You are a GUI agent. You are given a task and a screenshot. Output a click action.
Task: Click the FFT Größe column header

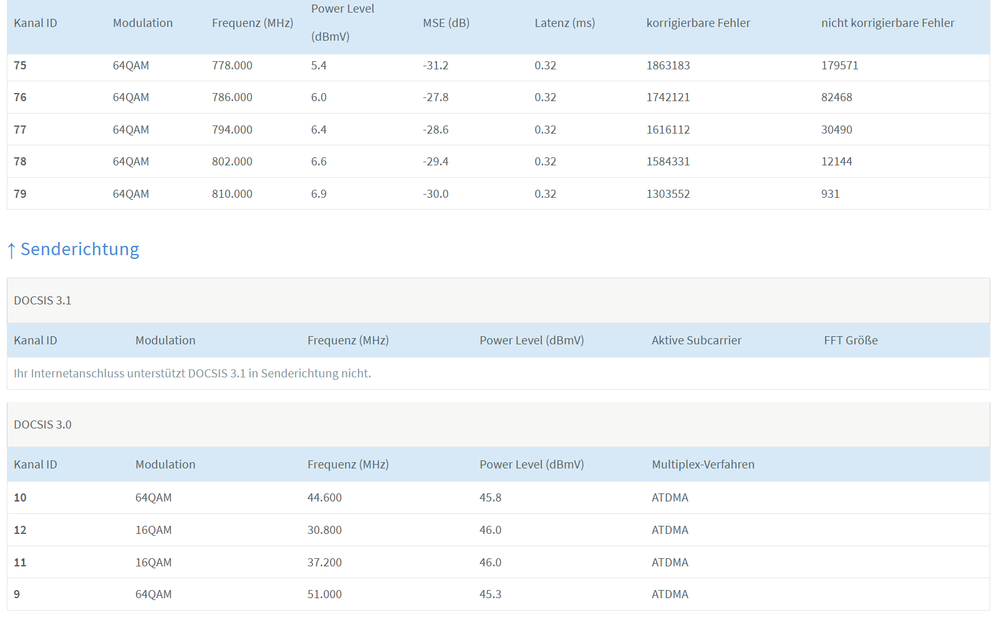[x=850, y=340]
